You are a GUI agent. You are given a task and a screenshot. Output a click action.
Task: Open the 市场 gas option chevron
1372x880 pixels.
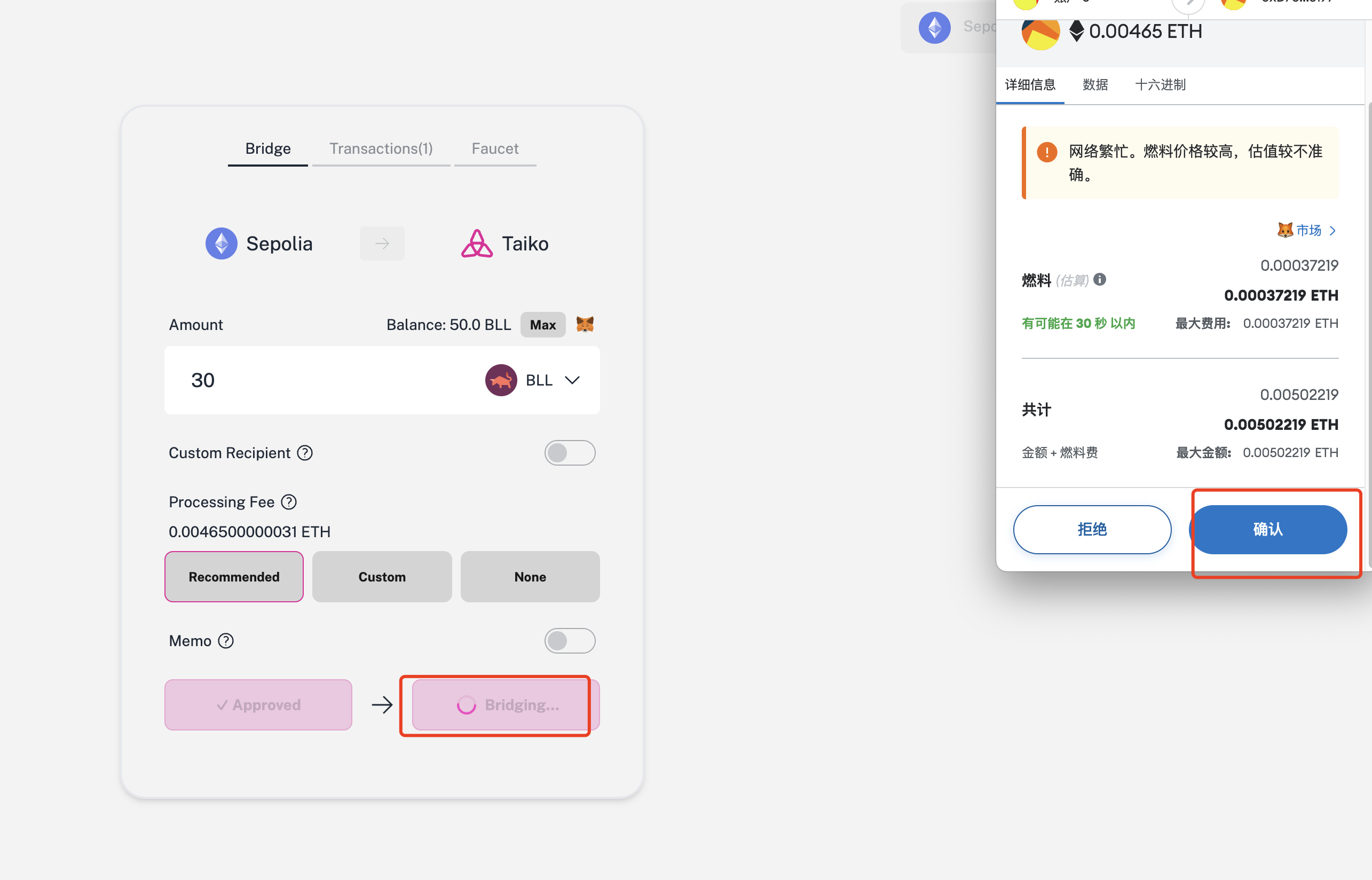[1332, 231]
